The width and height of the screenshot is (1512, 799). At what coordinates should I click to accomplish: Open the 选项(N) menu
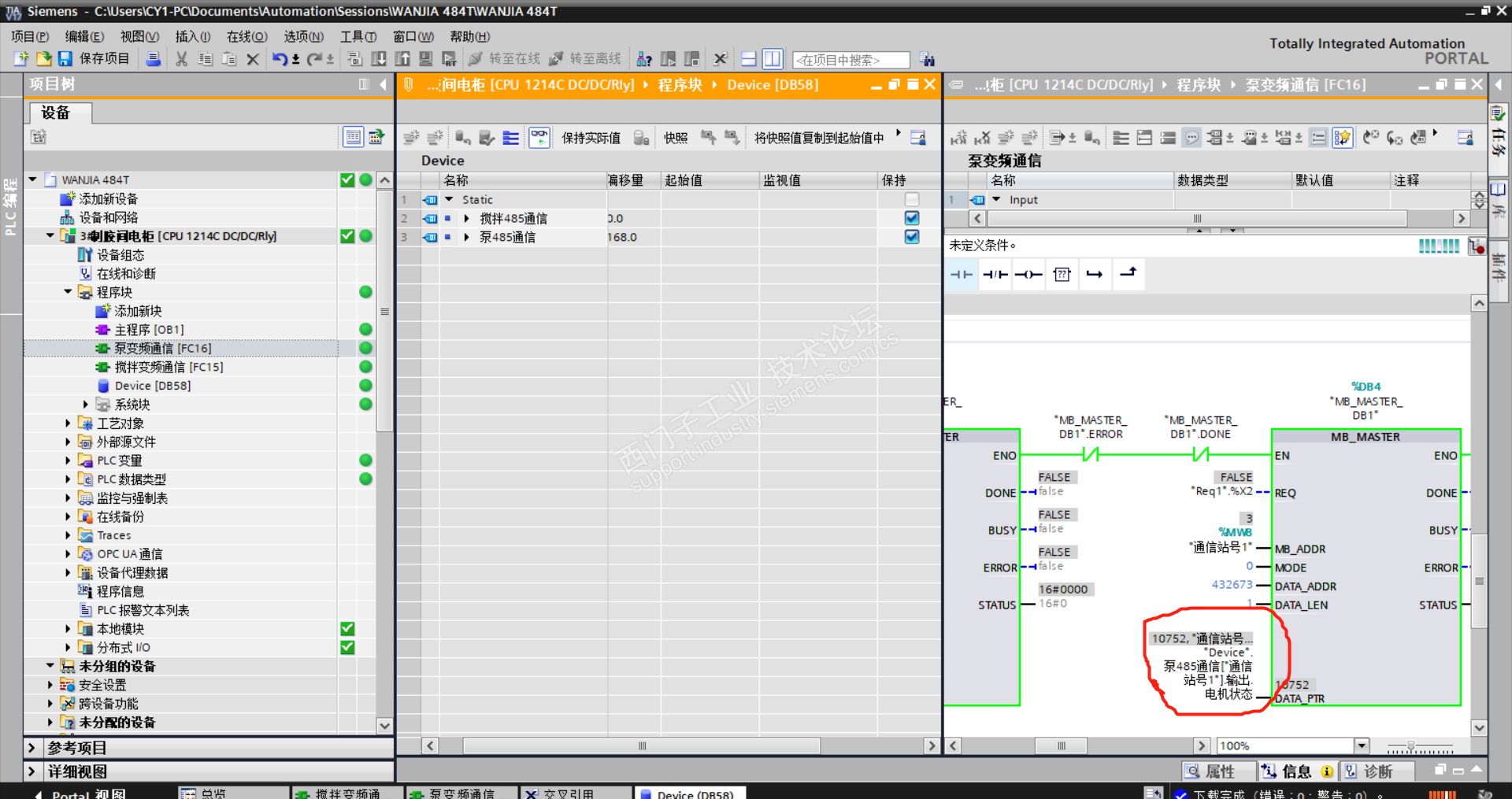tap(304, 36)
